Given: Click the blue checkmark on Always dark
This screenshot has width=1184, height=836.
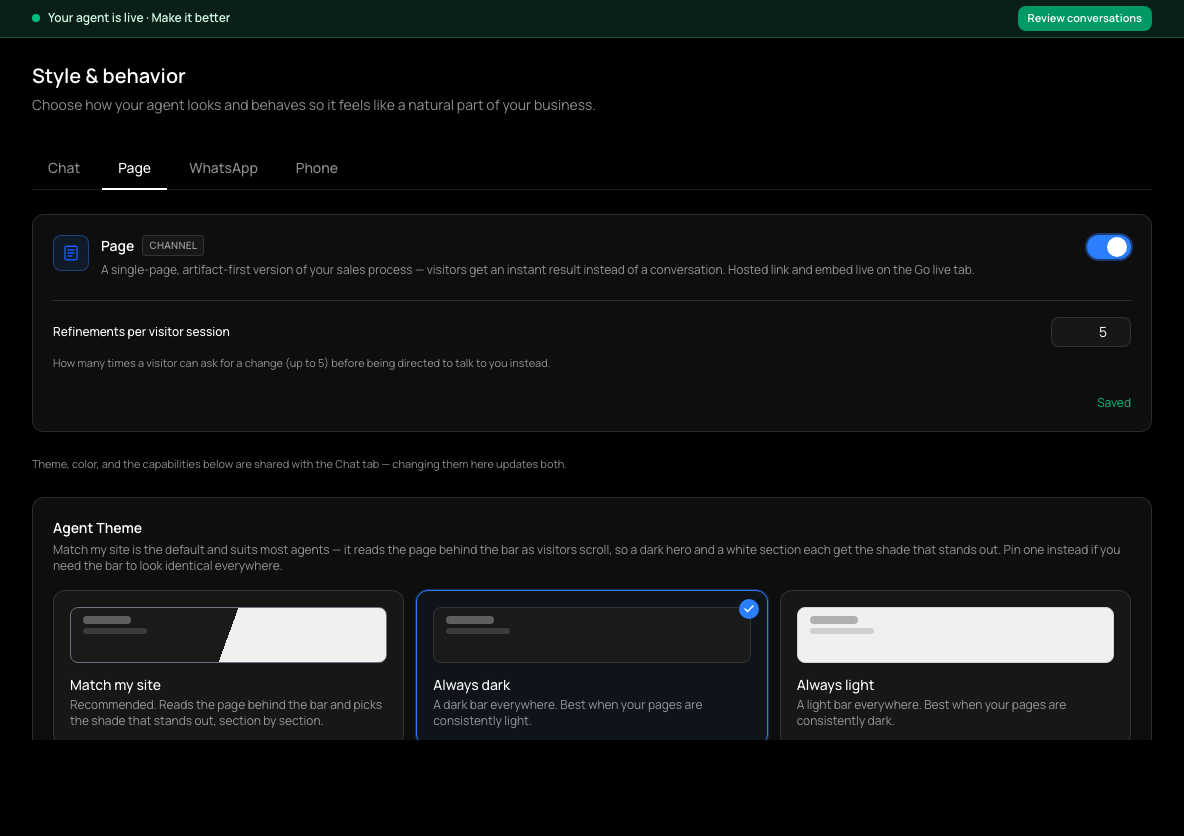Looking at the screenshot, I should coord(748,609).
